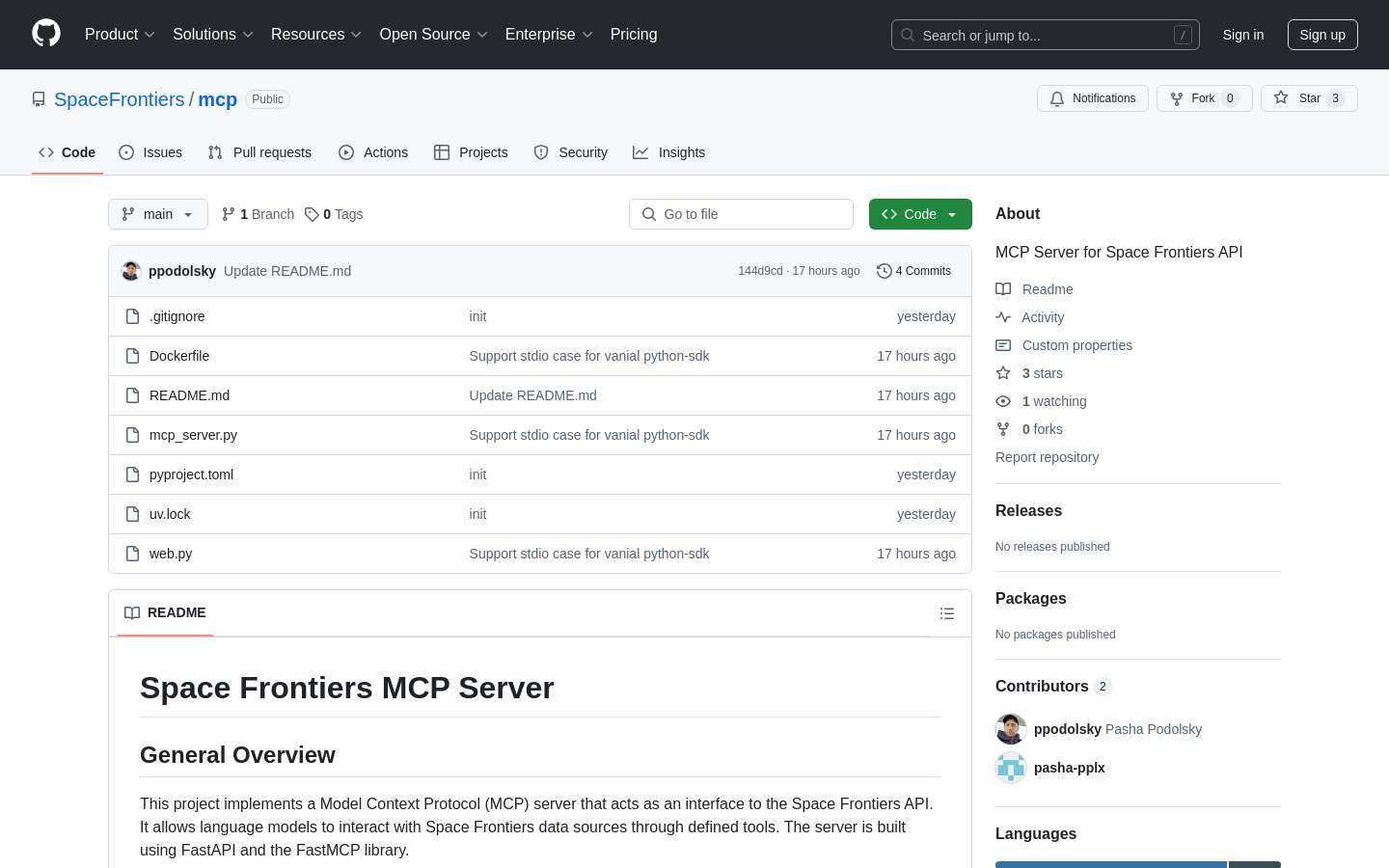View the 1 Branch list
This screenshot has width=1389, height=868.
point(258,214)
